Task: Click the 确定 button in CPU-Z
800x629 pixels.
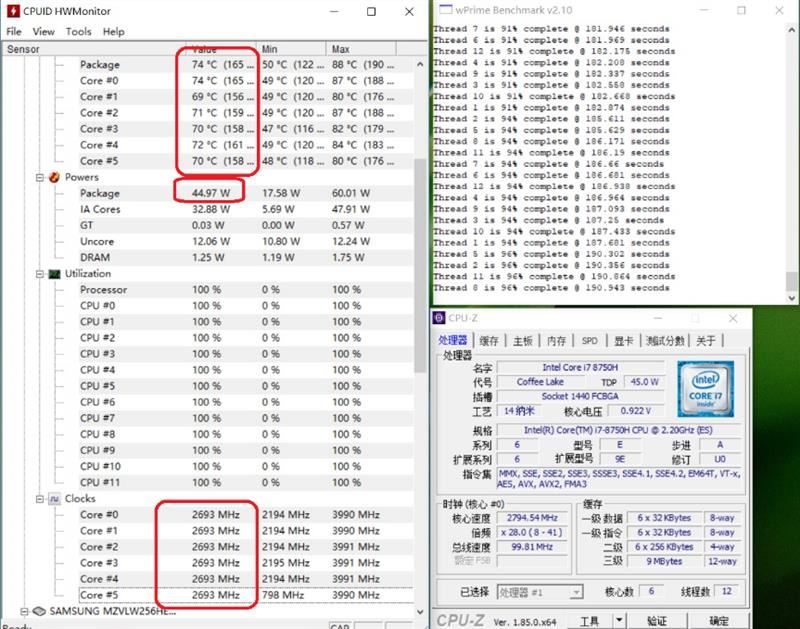Action: click(719, 620)
